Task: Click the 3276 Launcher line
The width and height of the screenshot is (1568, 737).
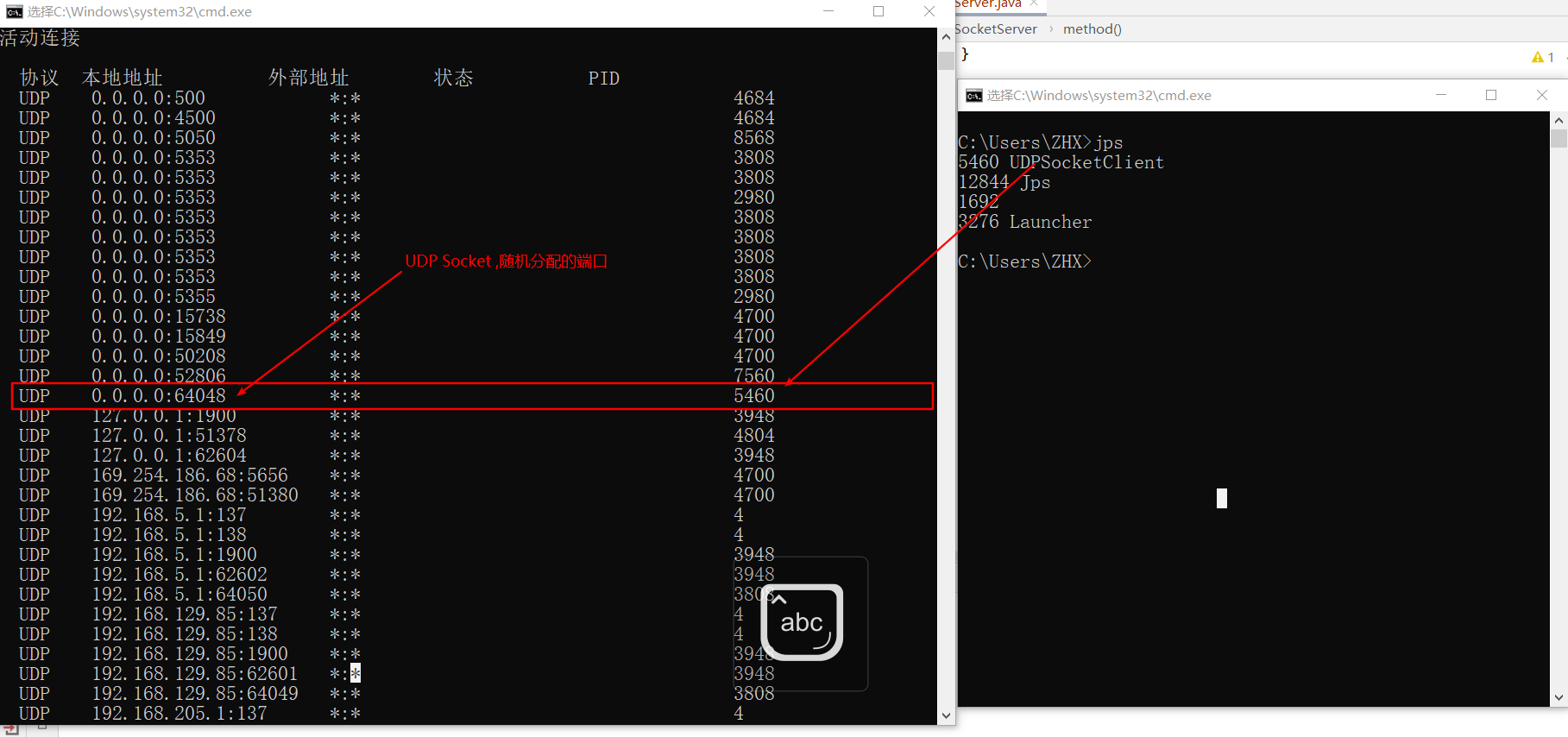Action: click(x=1025, y=222)
